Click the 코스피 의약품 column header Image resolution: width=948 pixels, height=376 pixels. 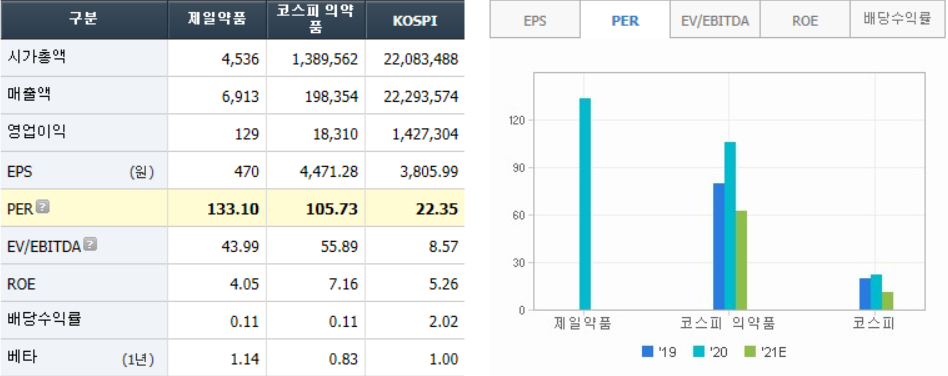click(316, 20)
